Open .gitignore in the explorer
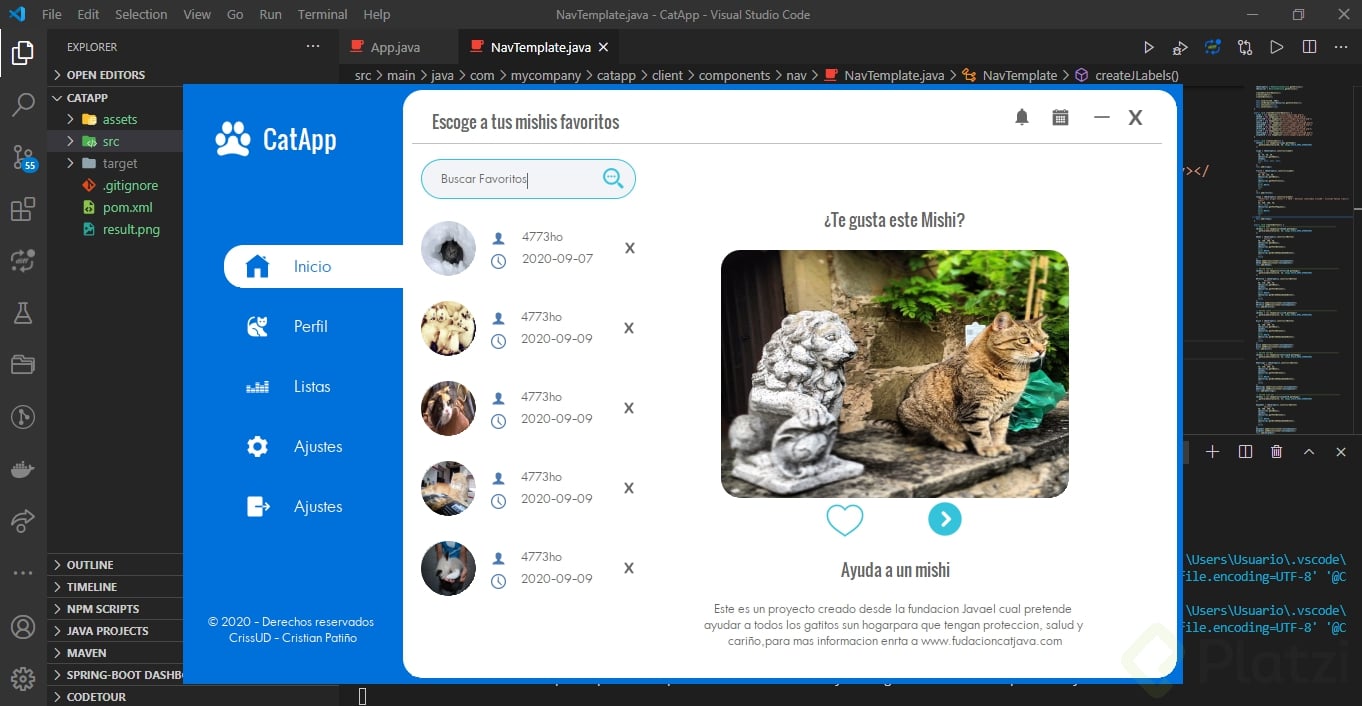The image size is (1362, 706). coord(130,186)
